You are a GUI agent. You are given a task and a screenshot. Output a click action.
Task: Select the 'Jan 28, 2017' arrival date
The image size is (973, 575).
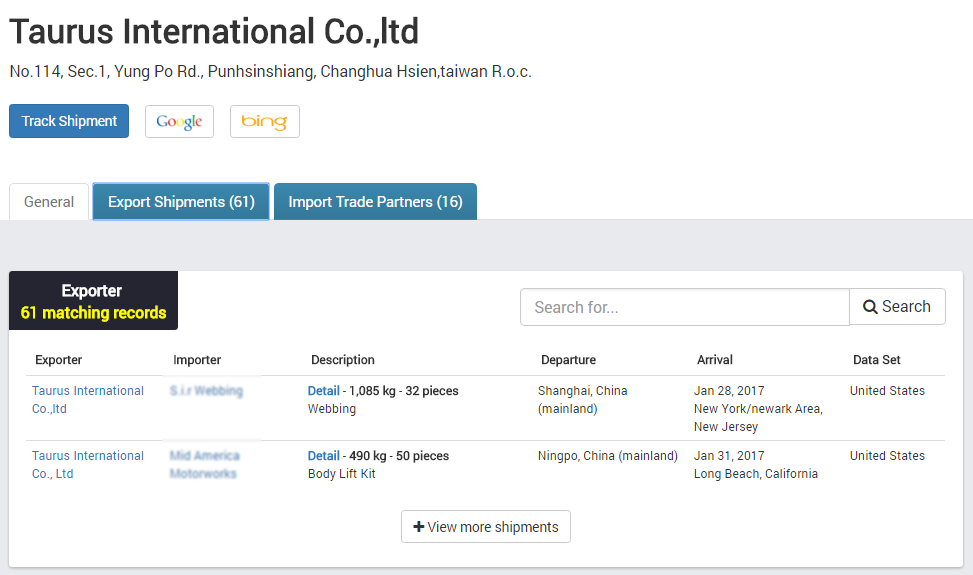(x=729, y=391)
